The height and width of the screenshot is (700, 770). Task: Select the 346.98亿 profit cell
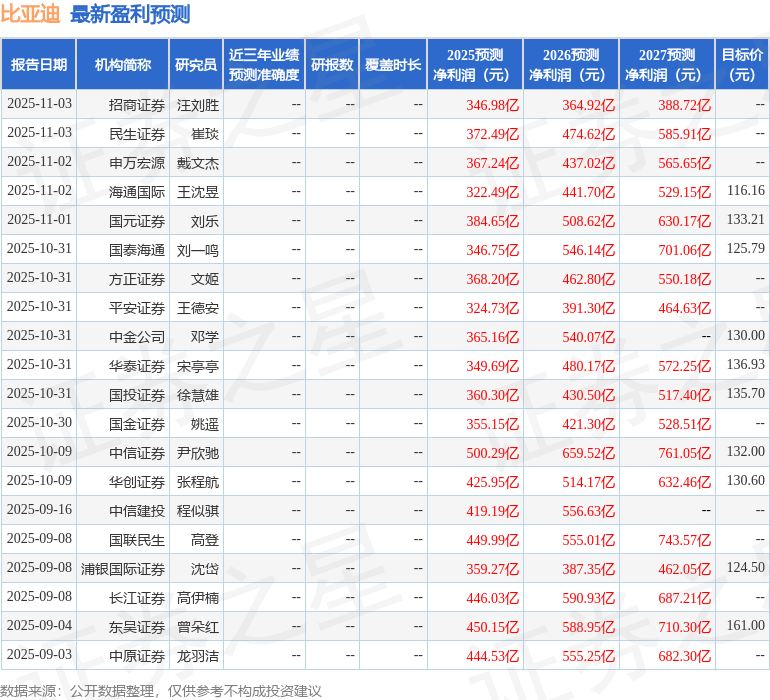[x=493, y=105]
